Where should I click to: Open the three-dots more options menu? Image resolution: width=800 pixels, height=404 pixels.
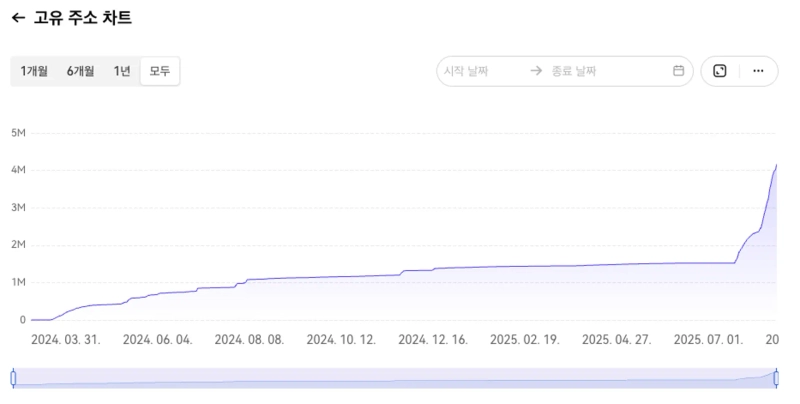click(x=758, y=71)
